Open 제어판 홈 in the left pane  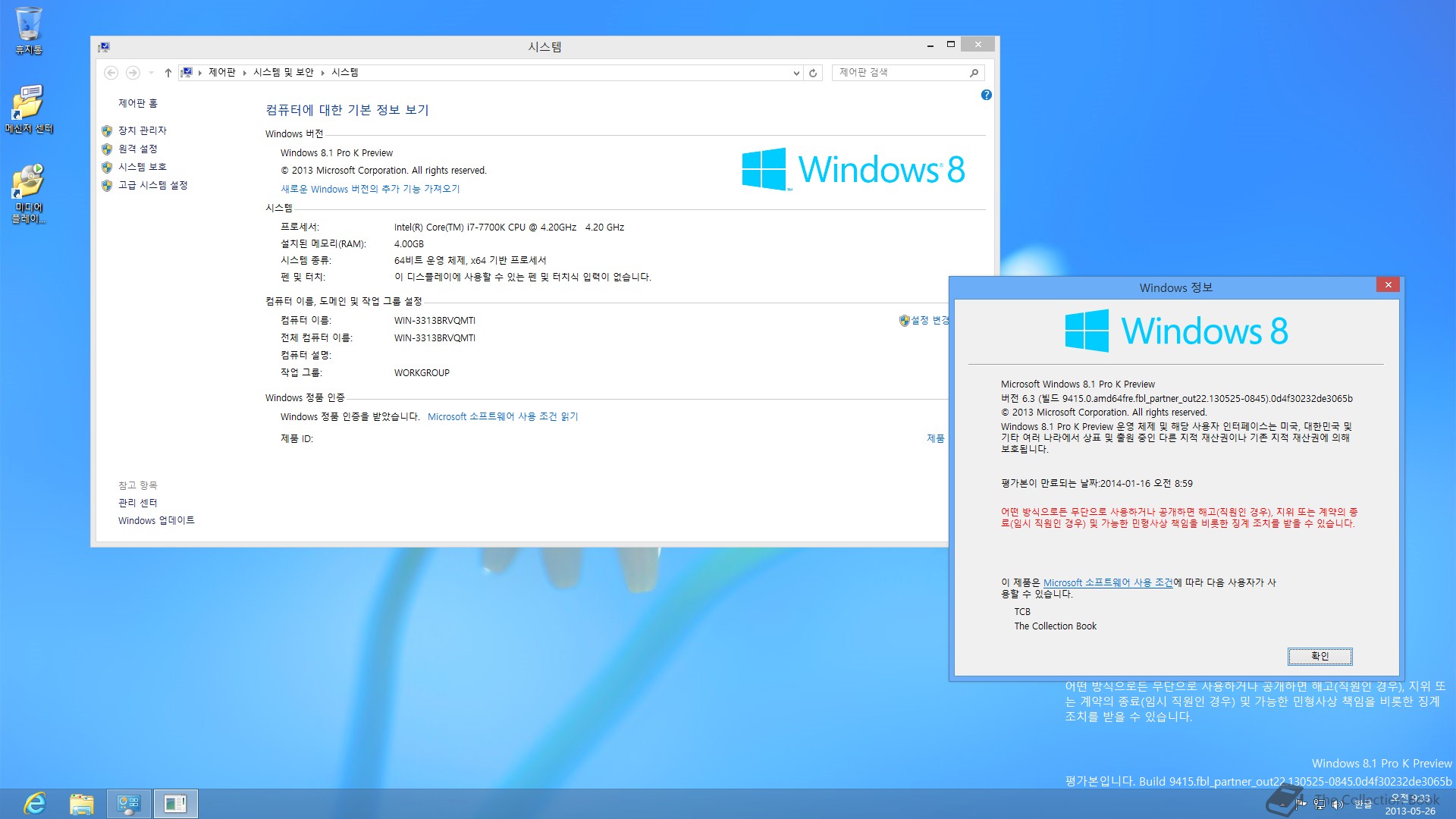point(138,103)
